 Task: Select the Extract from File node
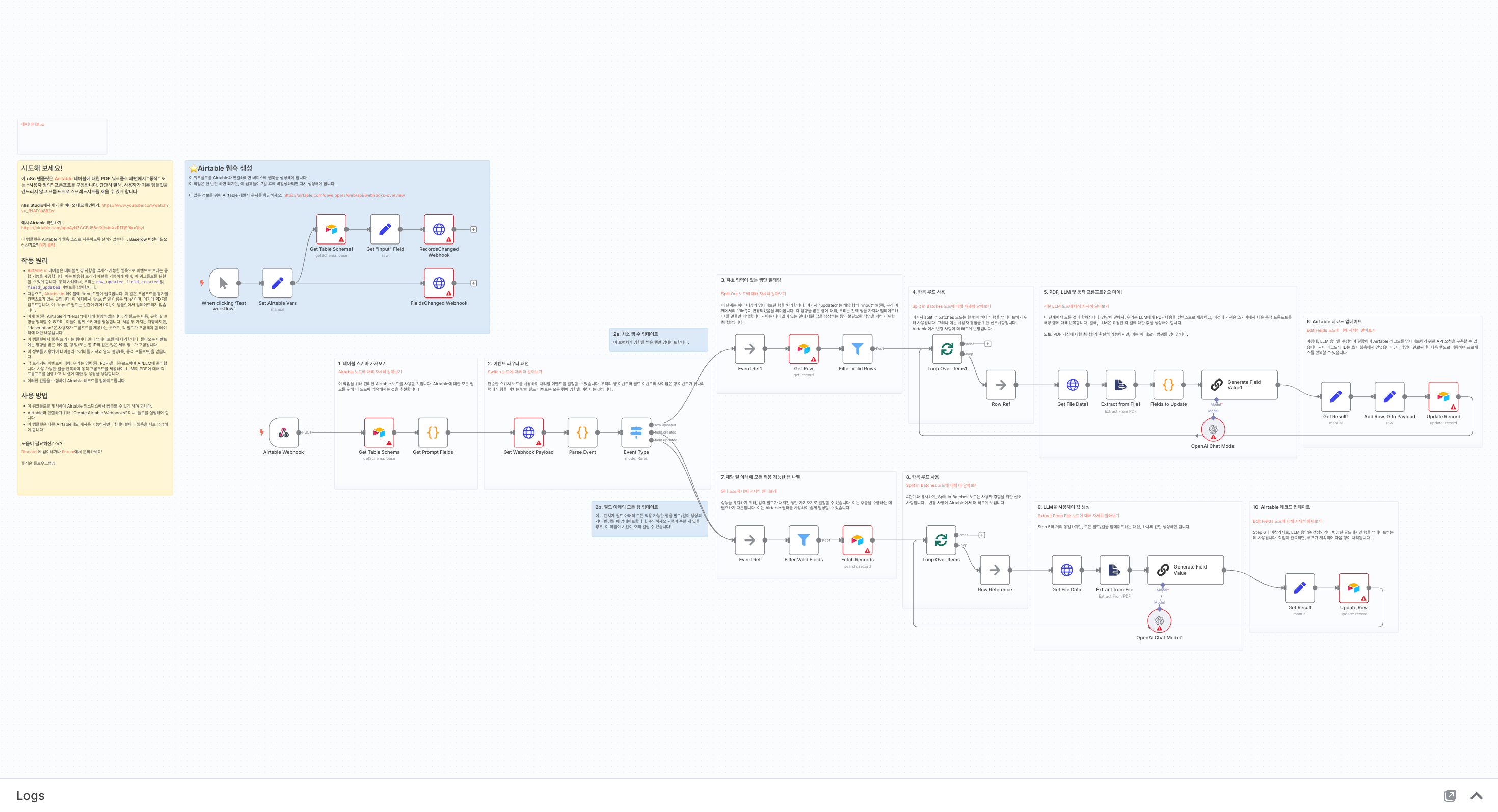[x=1115, y=570]
